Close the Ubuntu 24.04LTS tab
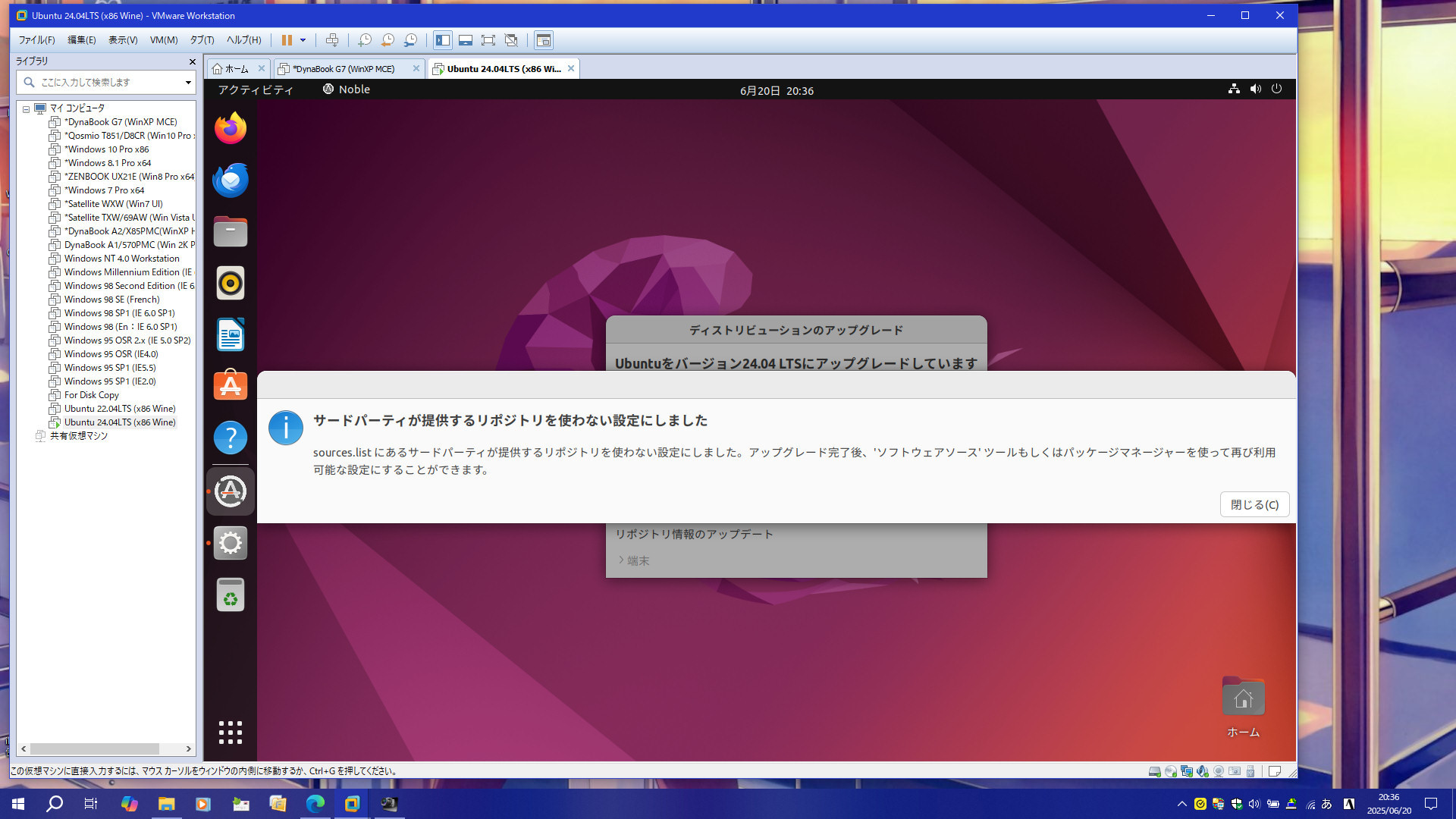1456x819 pixels. click(x=571, y=68)
